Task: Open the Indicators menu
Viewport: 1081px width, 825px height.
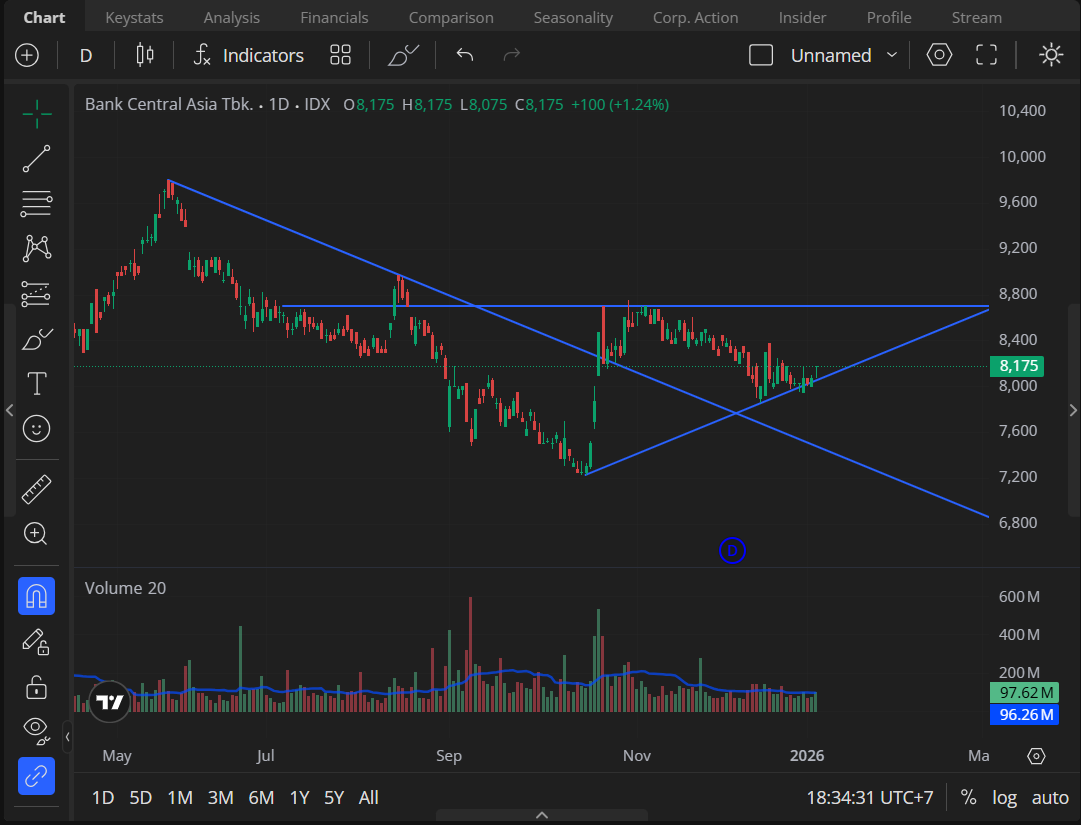Action: (248, 55)
